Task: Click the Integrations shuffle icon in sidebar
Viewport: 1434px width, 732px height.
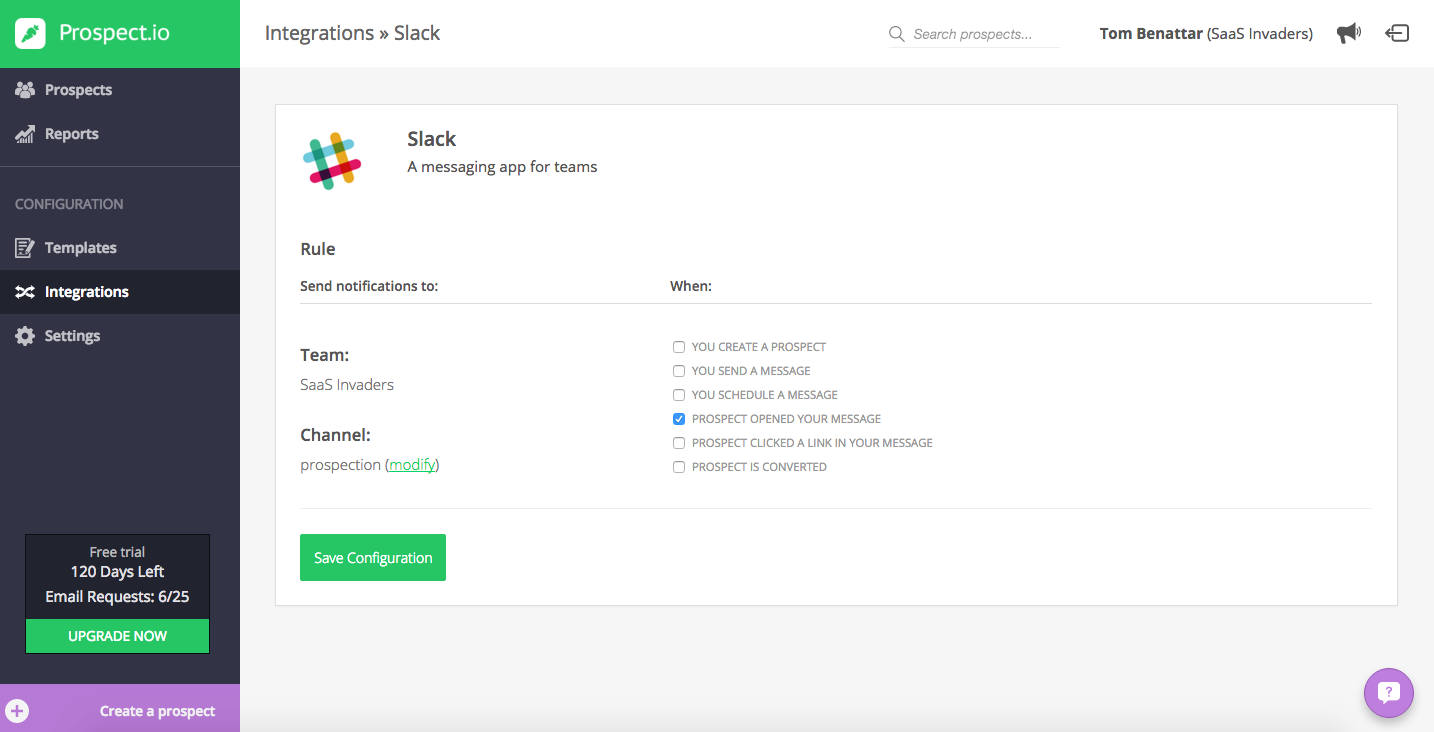Action: point(25,292)
